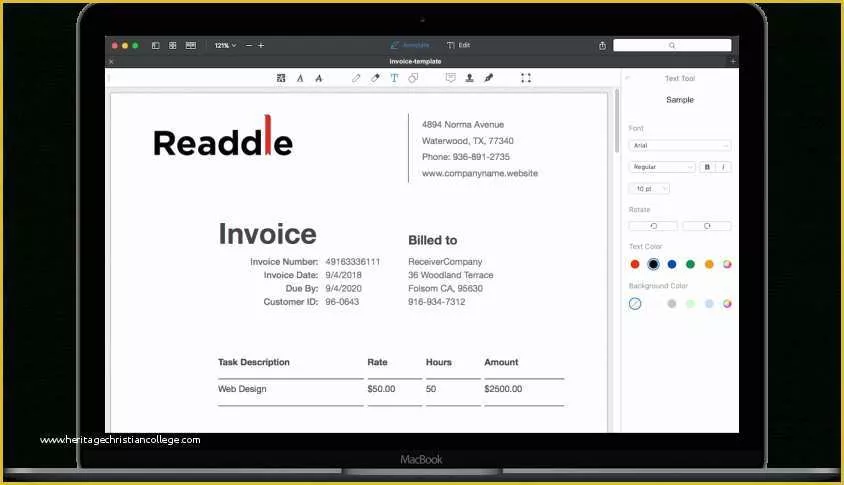Screen dimensions: 844x485
Task: Toggle Italic text style
Action: tap(723, 167)
